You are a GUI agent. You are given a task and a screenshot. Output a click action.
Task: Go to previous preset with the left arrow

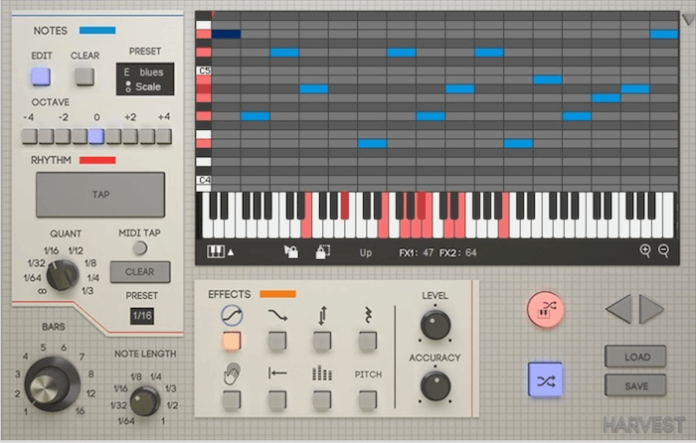coord(619,309)
